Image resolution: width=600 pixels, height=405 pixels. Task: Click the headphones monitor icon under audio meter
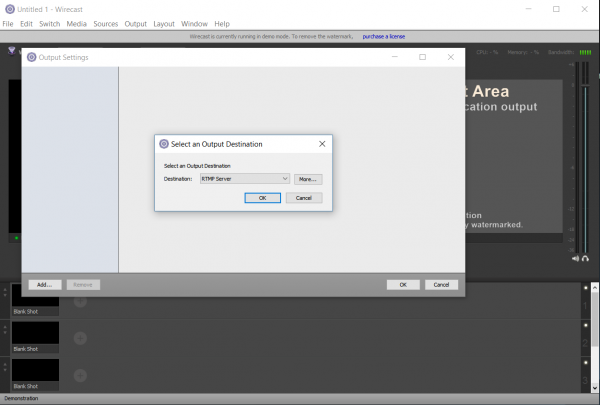pyautogui.click(x=585, y=259)
